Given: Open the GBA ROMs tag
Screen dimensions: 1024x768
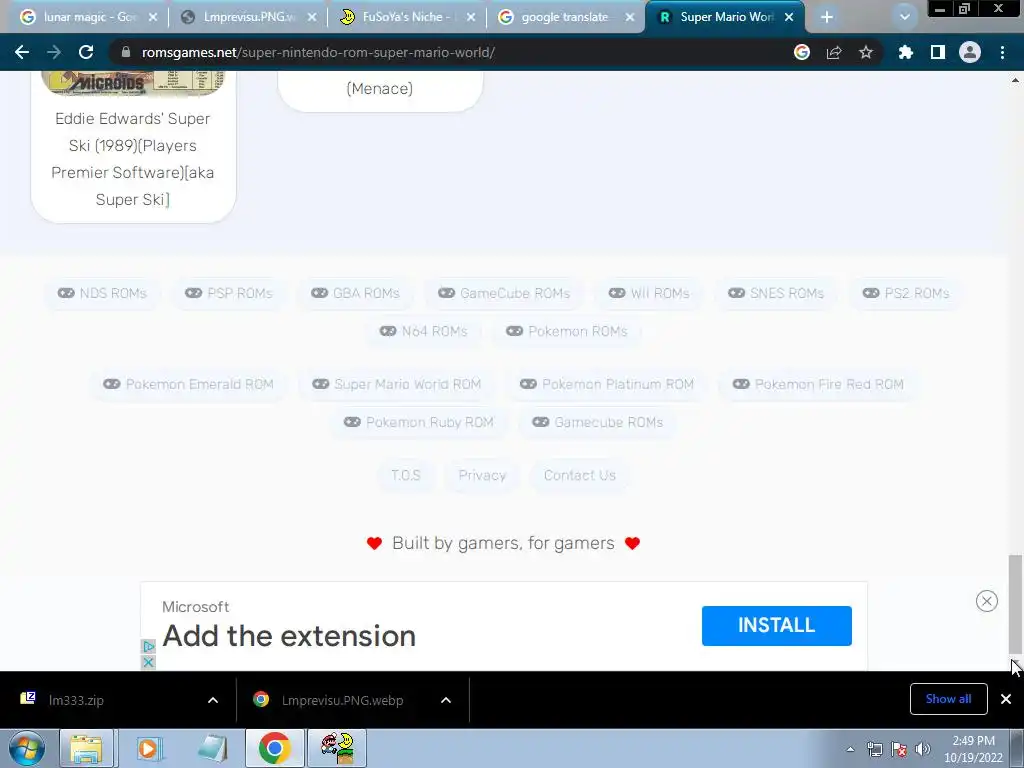Looking at the screenshot, I should 355,293.
